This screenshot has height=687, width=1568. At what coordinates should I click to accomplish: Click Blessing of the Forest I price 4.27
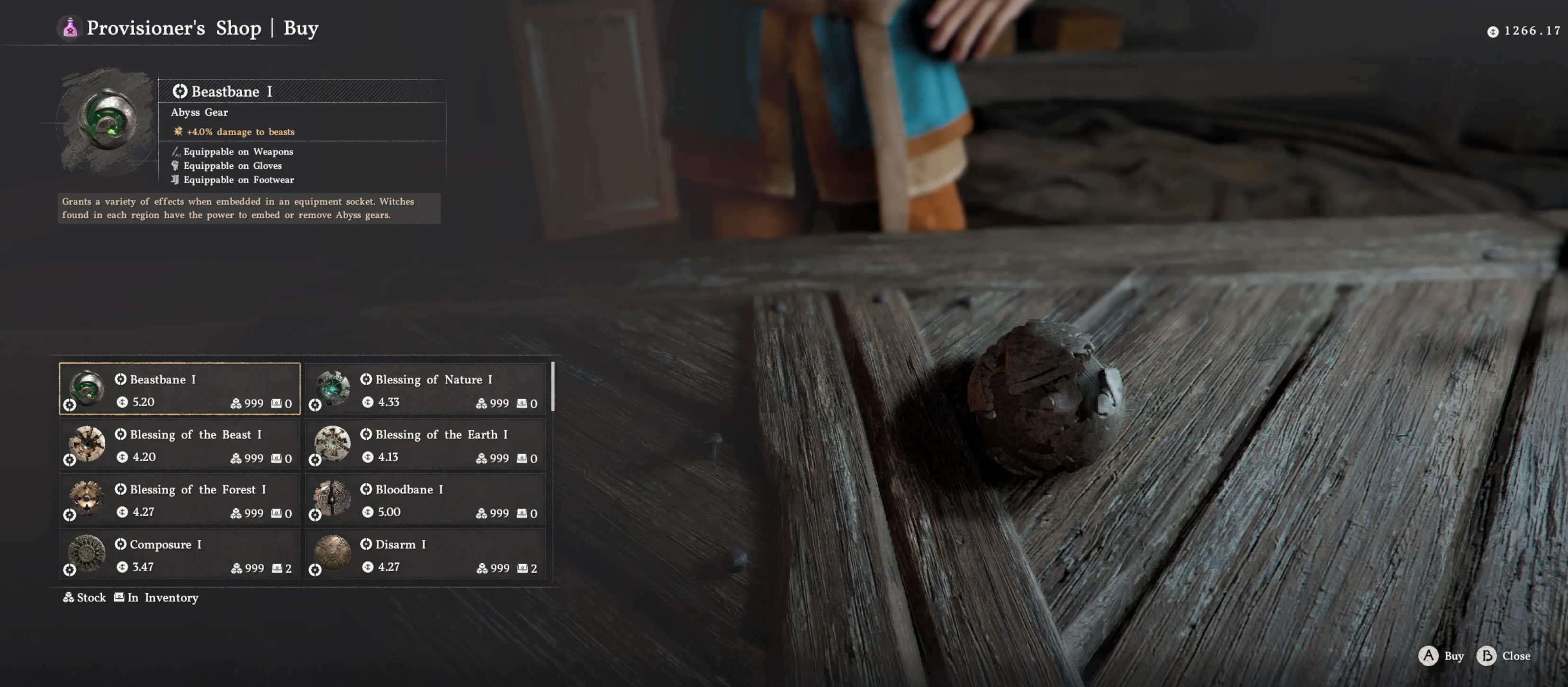(144, 512)
